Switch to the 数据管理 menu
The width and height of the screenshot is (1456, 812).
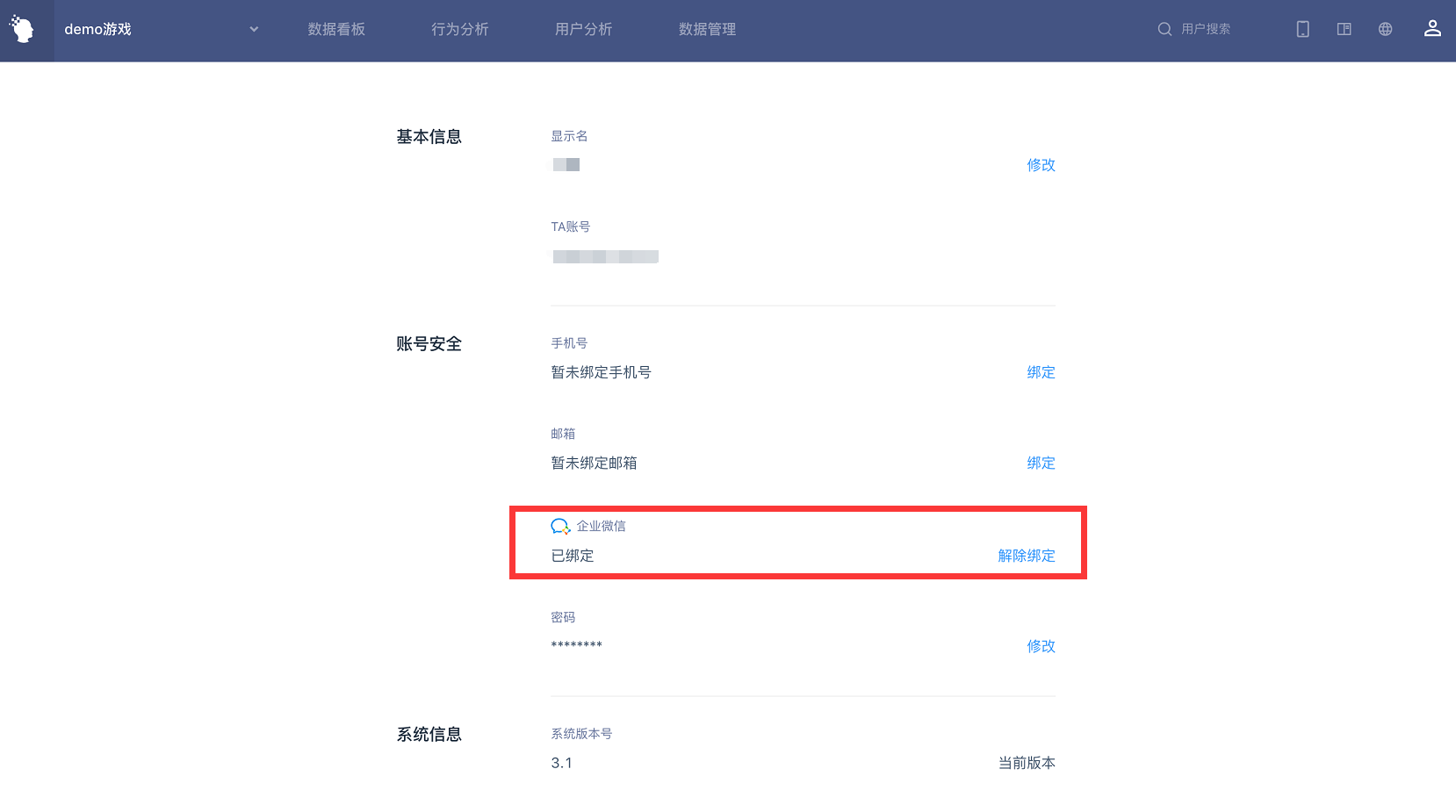click(x=707, y=29)
